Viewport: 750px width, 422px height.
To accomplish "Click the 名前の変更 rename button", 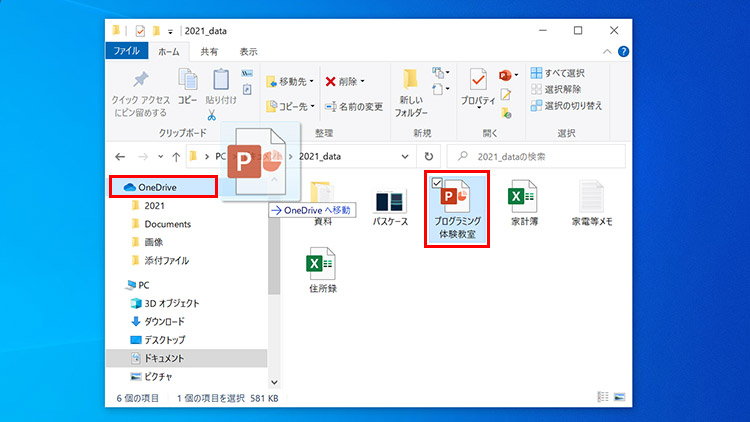I will tap(353, 106).
